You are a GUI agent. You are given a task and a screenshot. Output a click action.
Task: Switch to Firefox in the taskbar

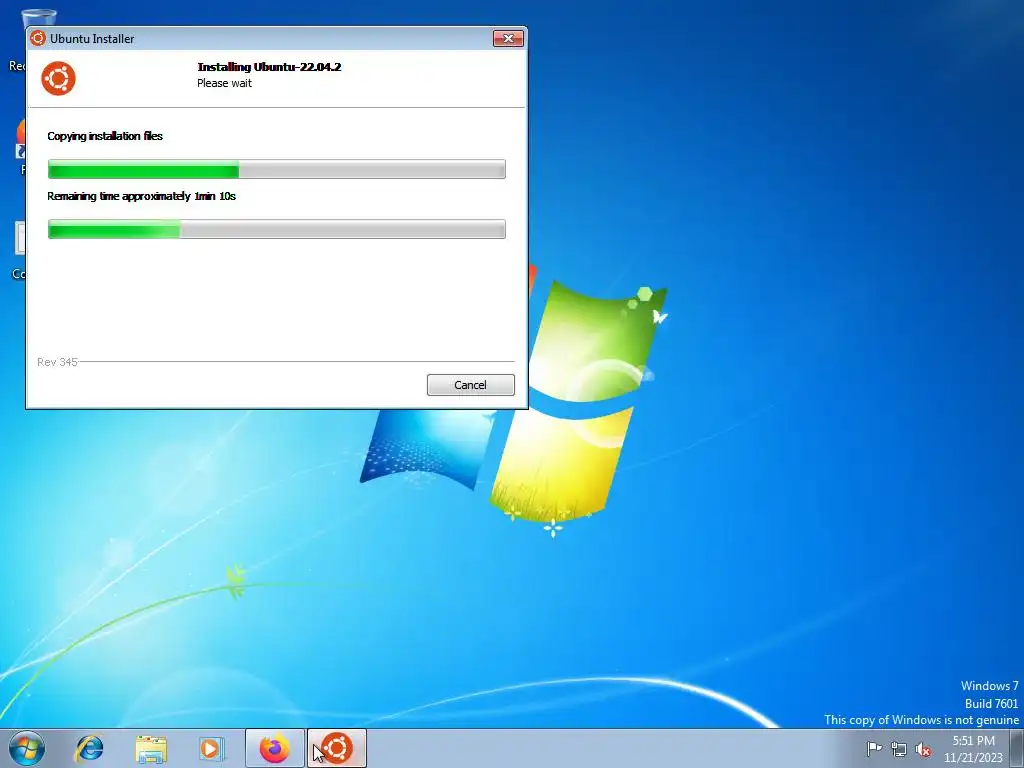click(x=275, y=748)
